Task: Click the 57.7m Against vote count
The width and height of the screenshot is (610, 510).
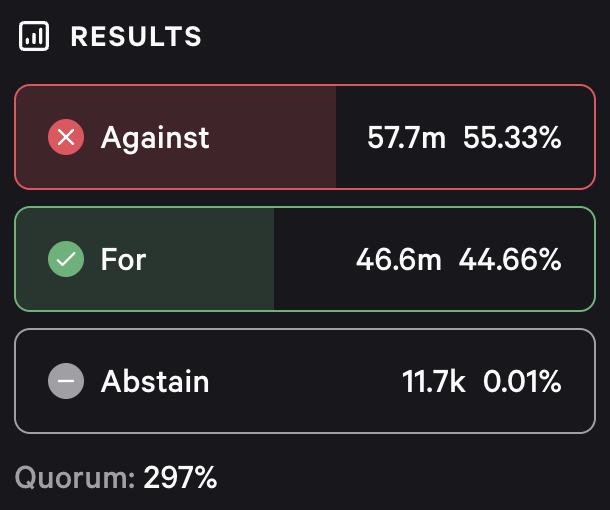Action: coord(406,137)
